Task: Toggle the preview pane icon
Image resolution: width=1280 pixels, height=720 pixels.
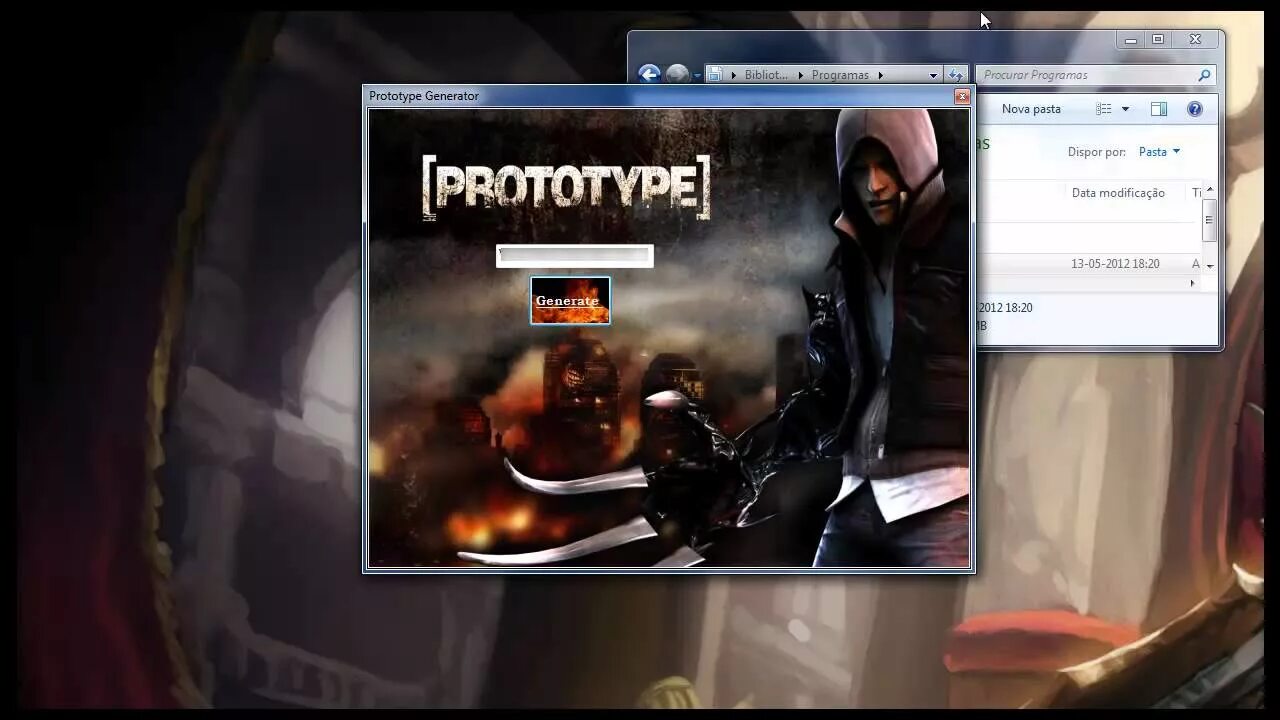Action: click(1159, 109)
